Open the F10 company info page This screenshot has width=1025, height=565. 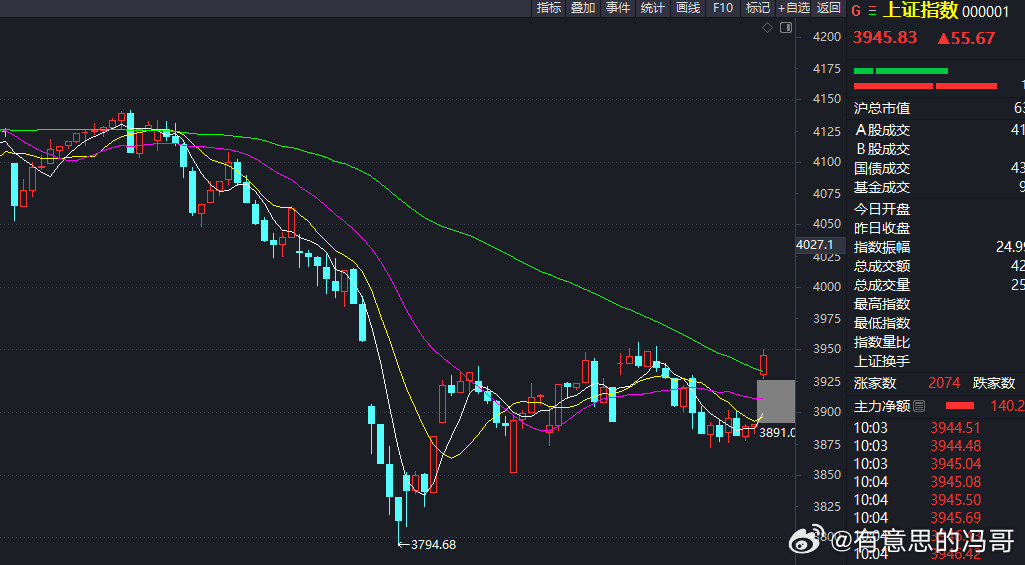(x=722, y=8)
